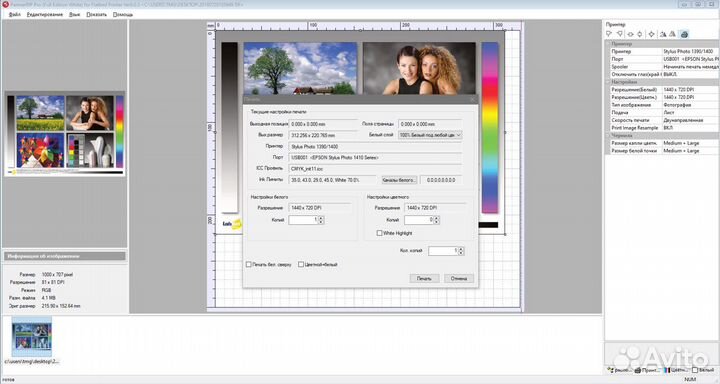Click the vertical centering icon in Printer toolbar
This screenshot has height=384, width=720.
pos(640,34)
